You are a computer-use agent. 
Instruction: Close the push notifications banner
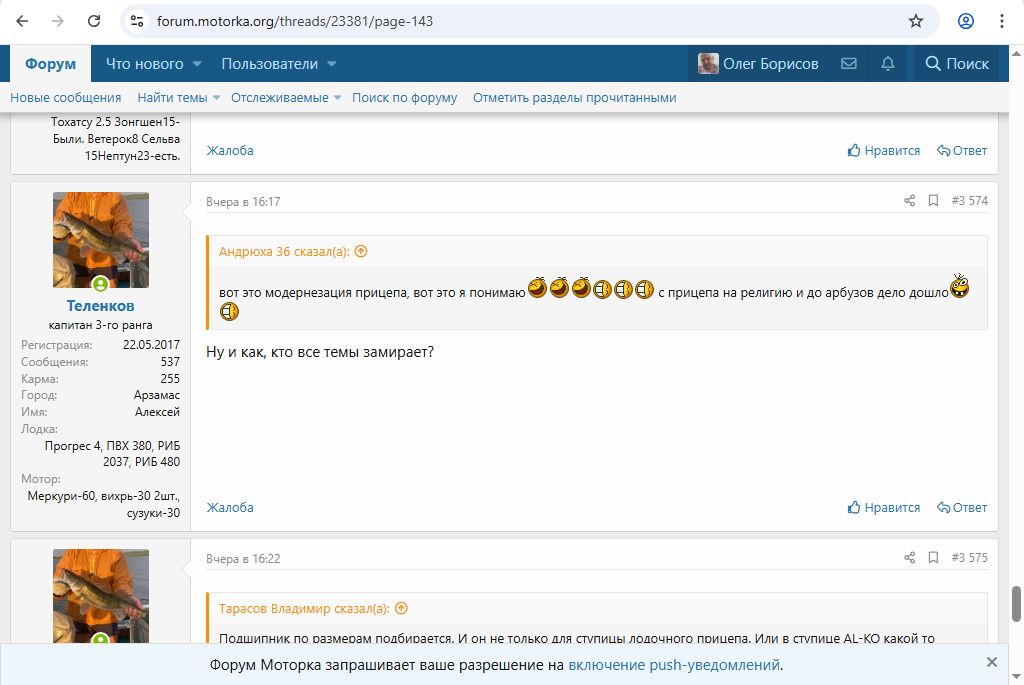tap(991, 662)
